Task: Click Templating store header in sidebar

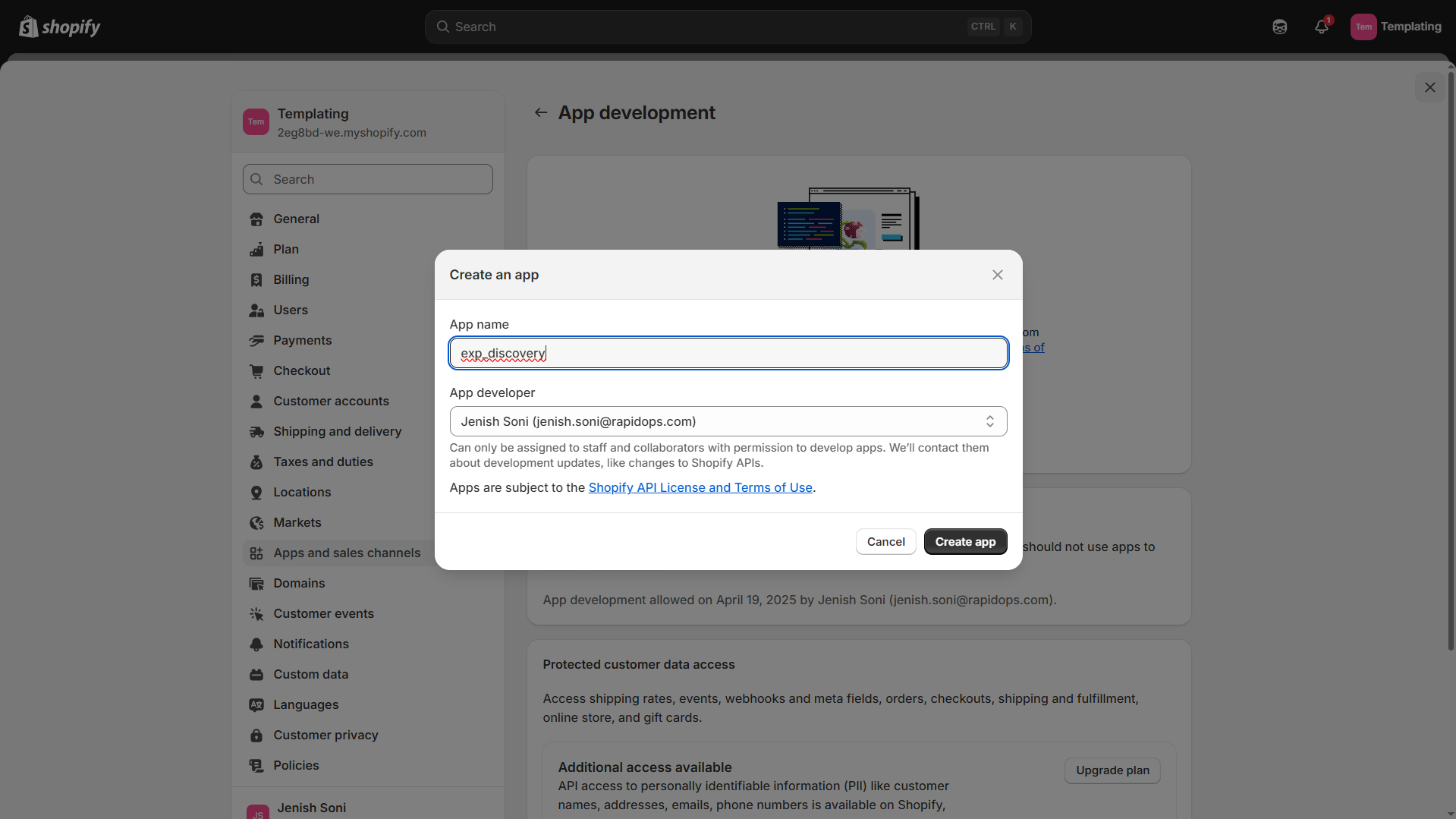Action: pyautogui.click(x=368, y=122)
